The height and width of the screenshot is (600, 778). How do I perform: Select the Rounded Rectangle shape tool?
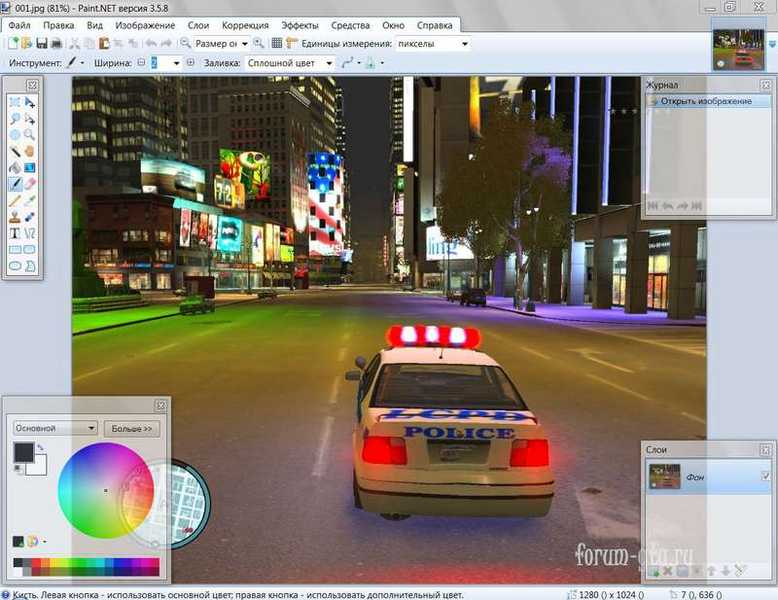(30, 250)
